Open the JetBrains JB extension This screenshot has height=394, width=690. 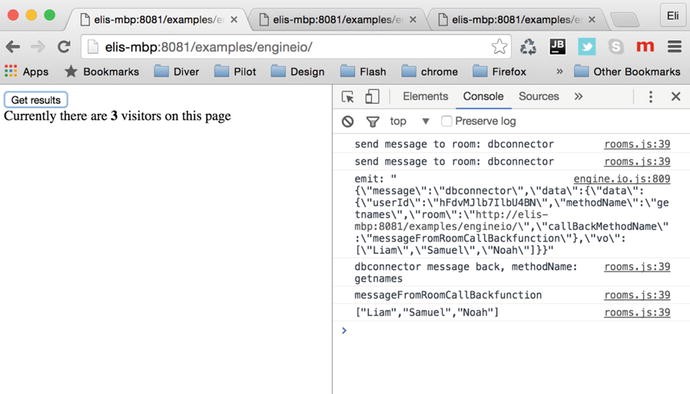558,46
